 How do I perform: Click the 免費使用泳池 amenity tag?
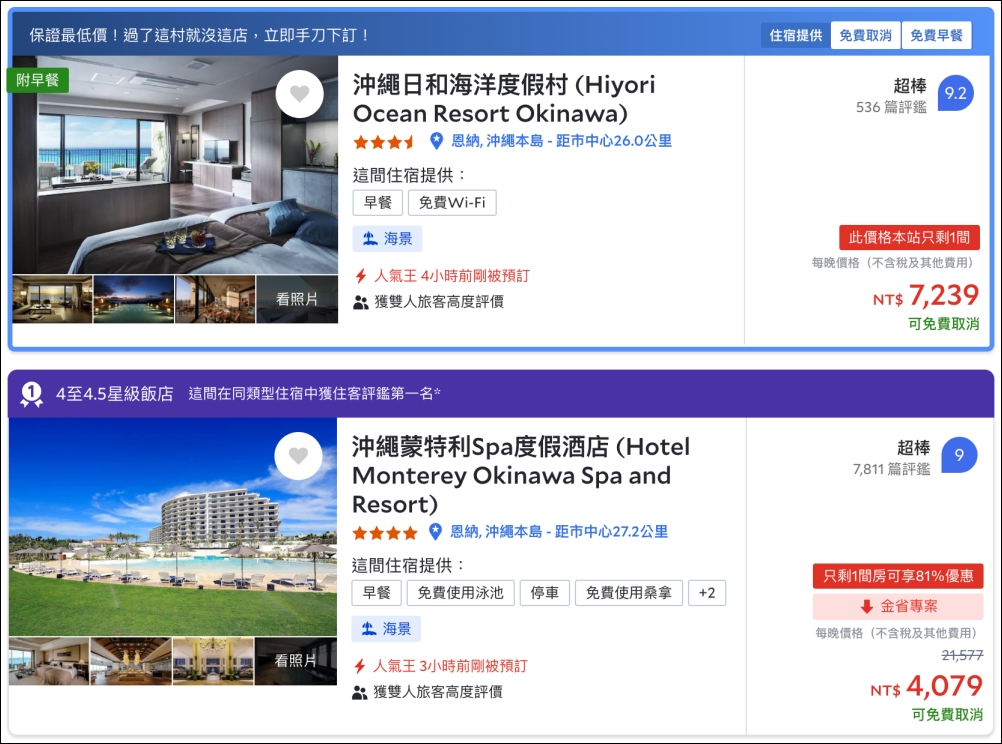click(x=460, y=593)
